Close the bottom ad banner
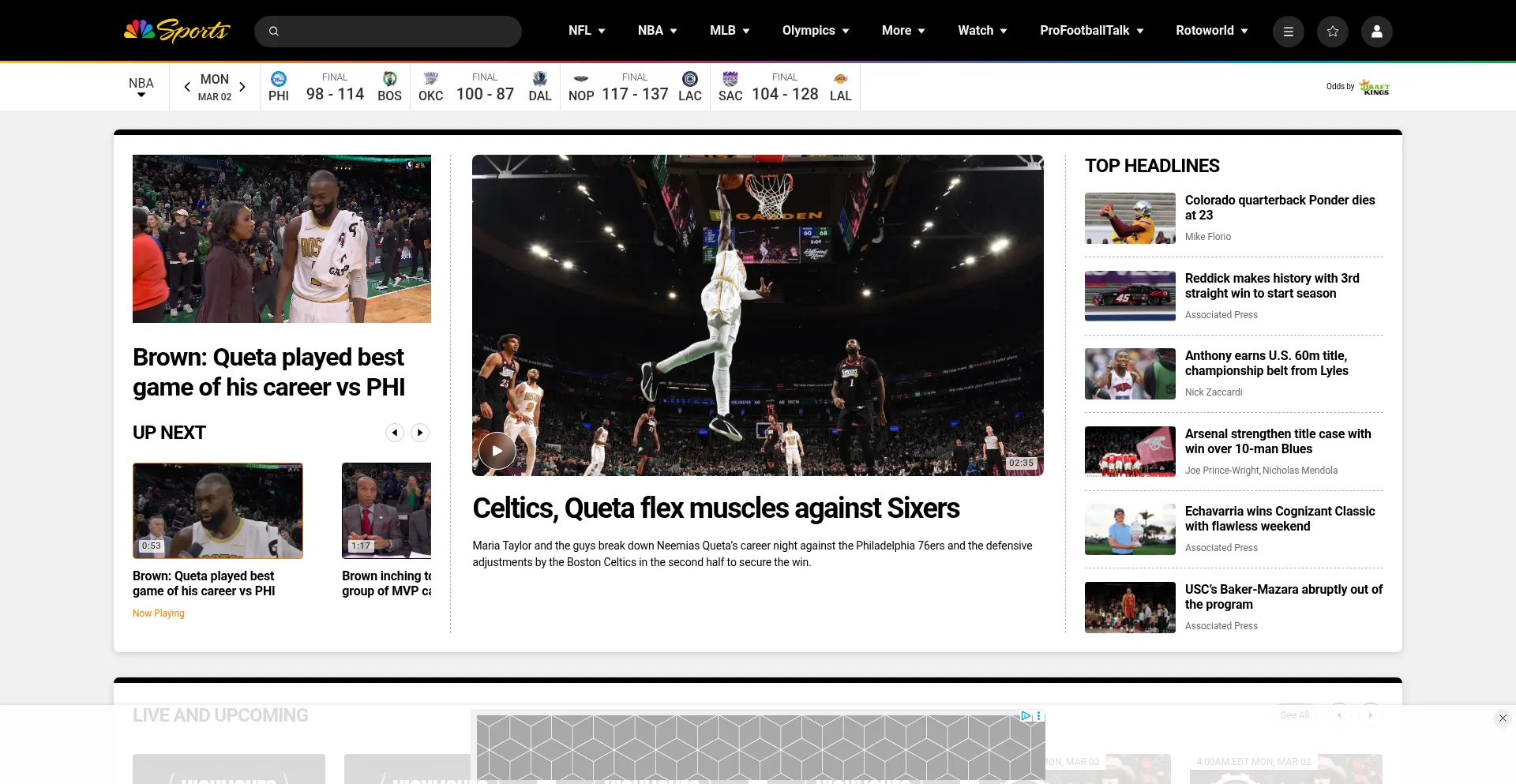 [1503, 718]
